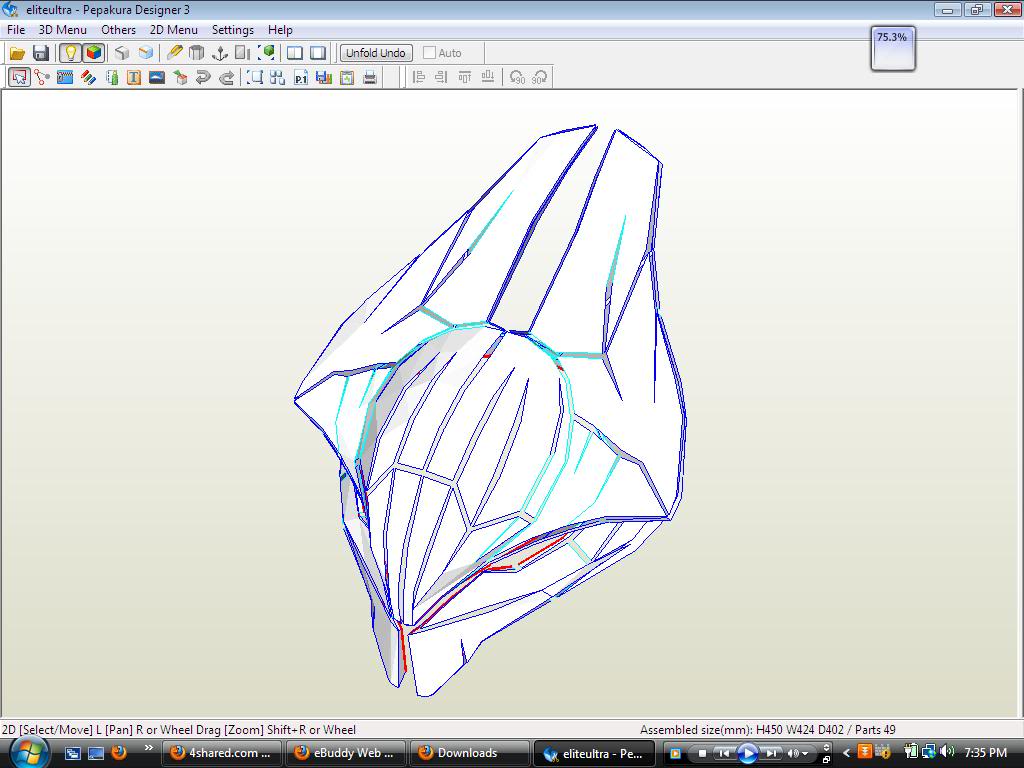This screenshot has height=768, width=1024.
Task: Click the rotate 90 clockwise icon
Action: coord(540,78)
